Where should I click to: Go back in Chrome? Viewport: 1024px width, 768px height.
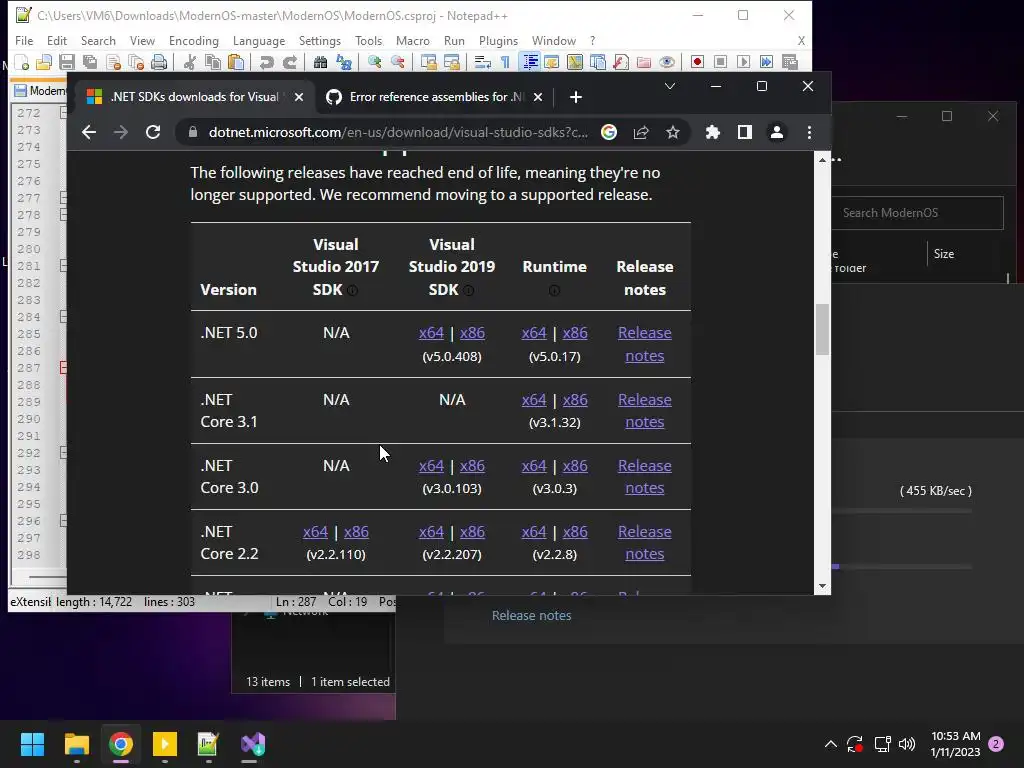[89, 133]
